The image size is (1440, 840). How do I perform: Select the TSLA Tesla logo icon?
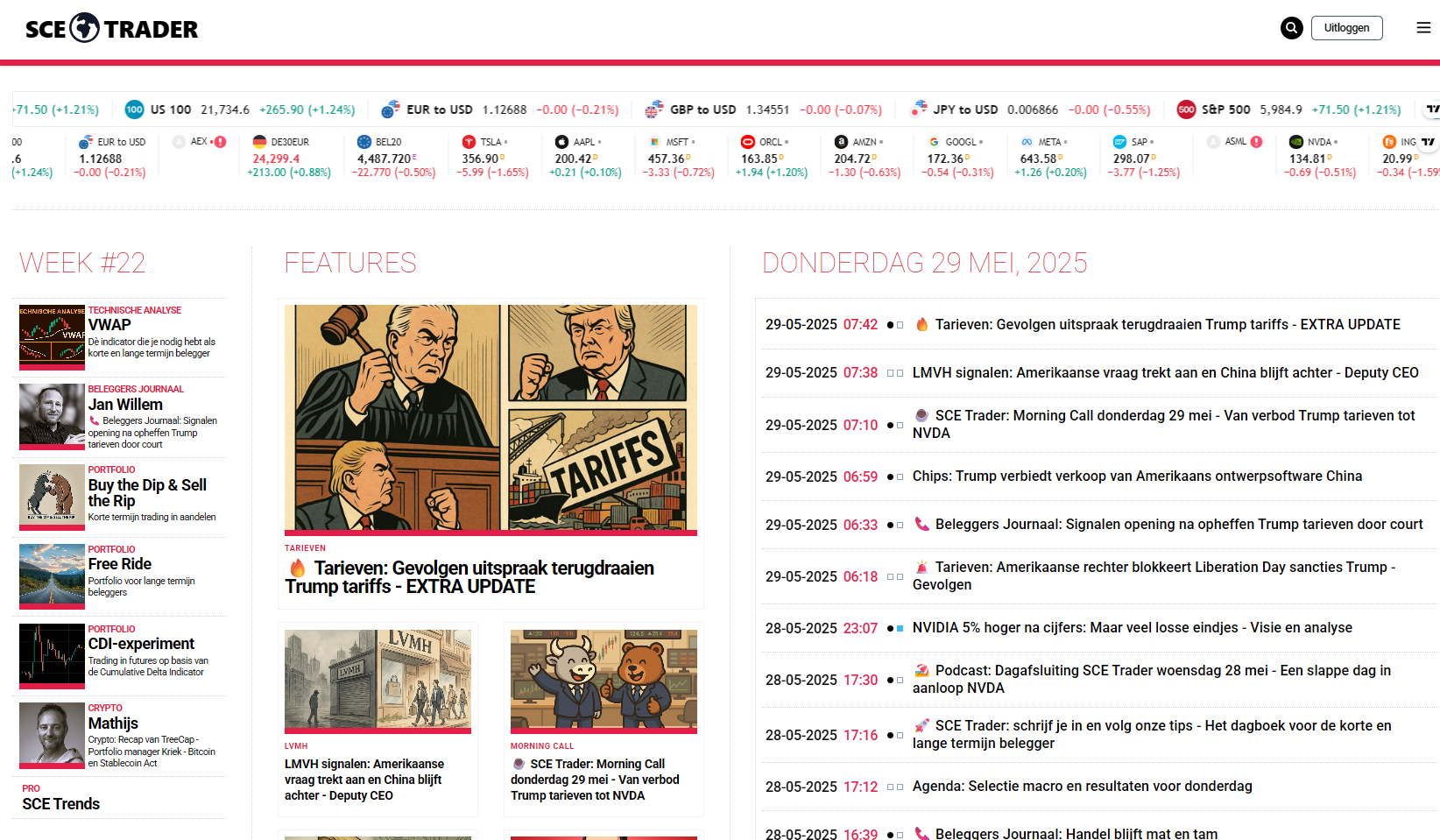pyautogui.click(x=469, y=142)
